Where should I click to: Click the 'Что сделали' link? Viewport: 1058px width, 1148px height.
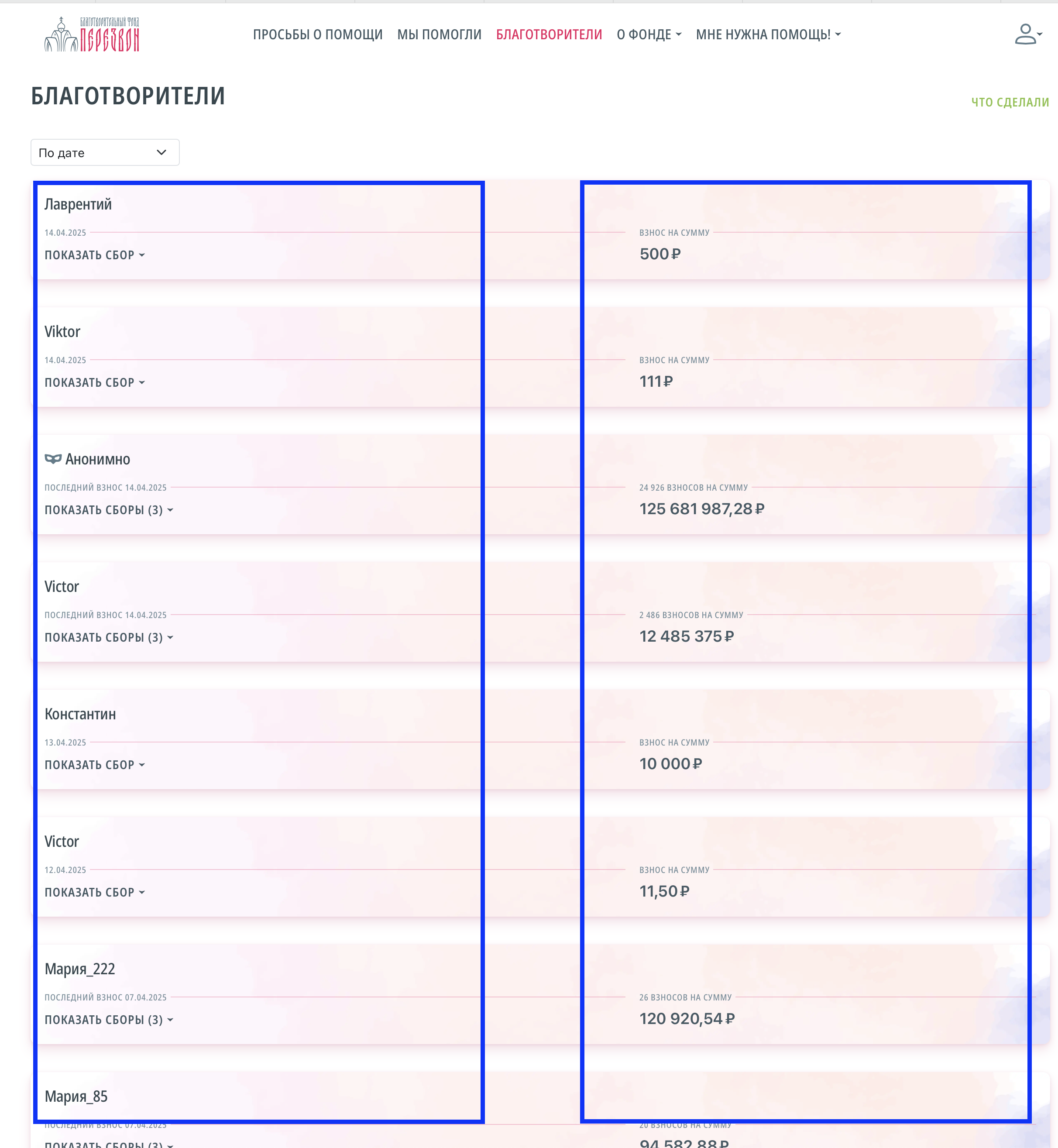(x=1010, y=103)
